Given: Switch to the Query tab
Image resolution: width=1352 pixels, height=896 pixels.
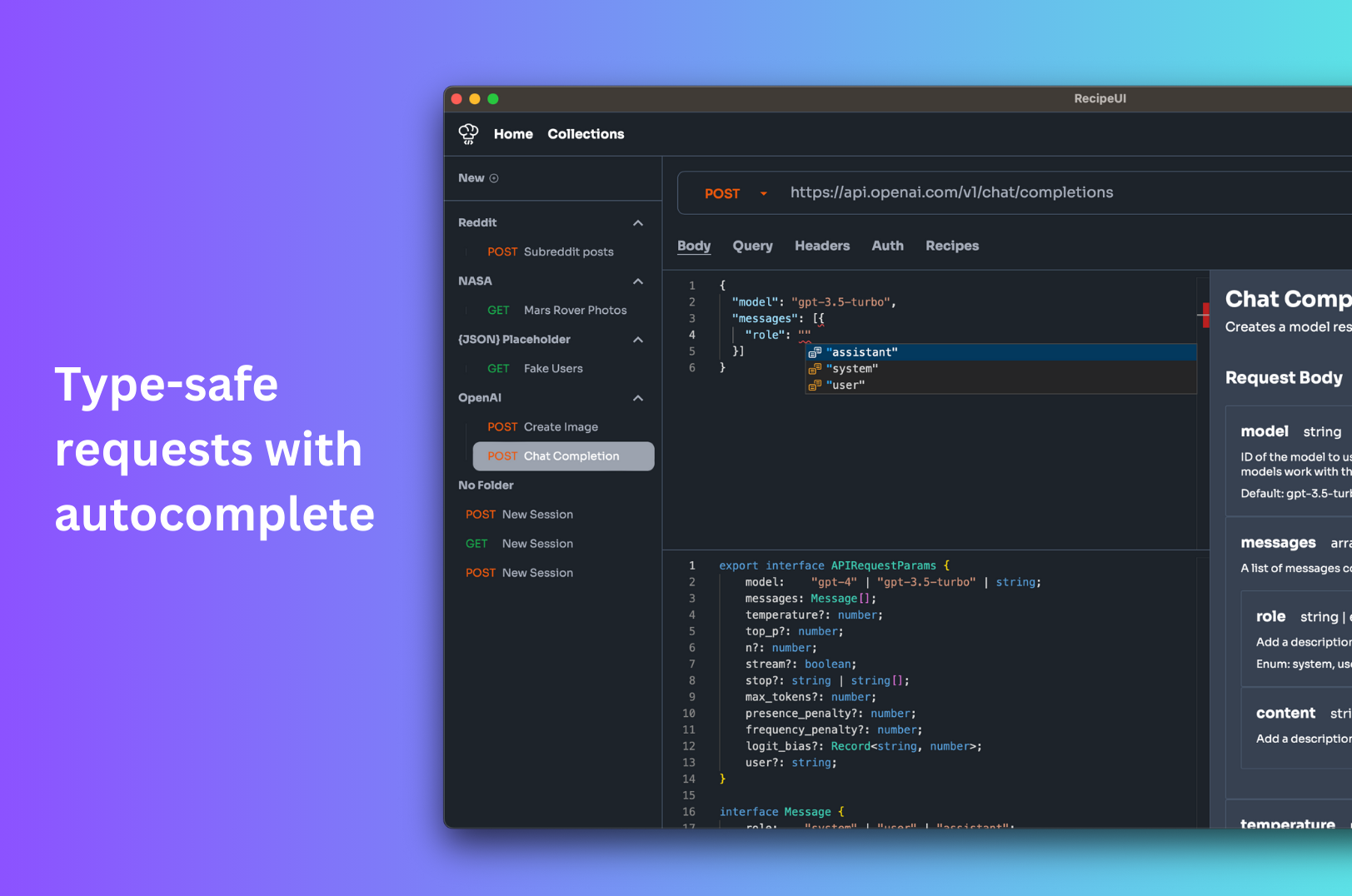Looking at the screenshot, I should point(752,246).
